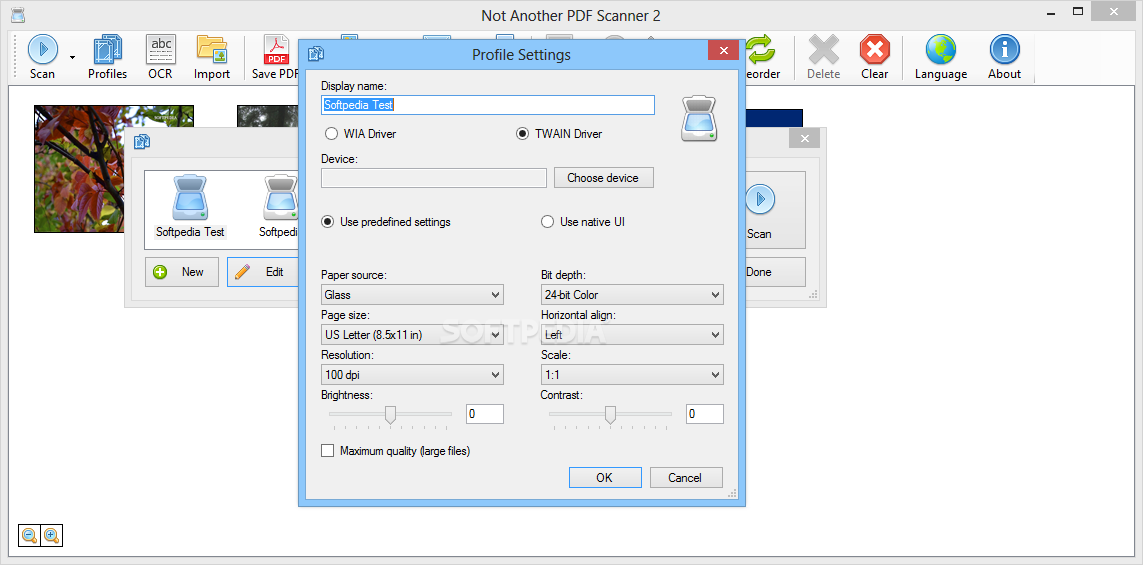This screenshot has width=1143, height=565.
Task: Click Edit button in Profiles window
Action: pos(263,272)
